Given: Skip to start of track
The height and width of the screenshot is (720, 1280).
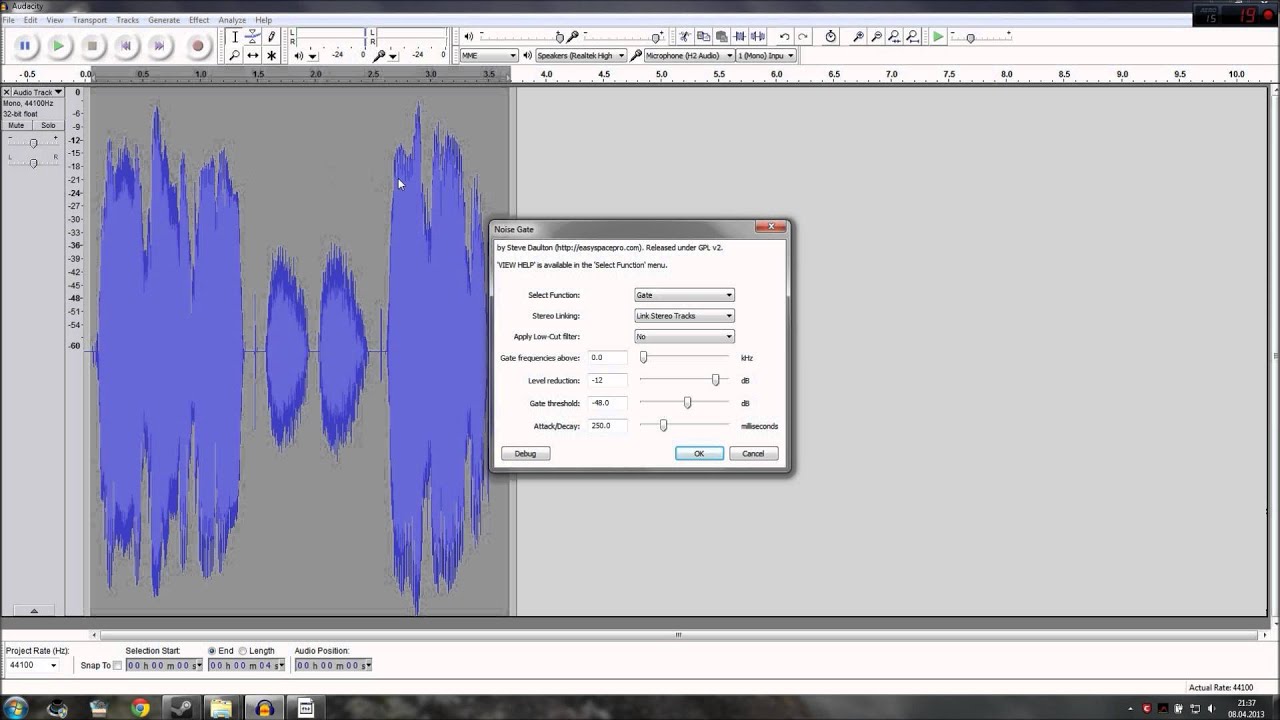Looking at the screenshot, I should pos(126,45).
